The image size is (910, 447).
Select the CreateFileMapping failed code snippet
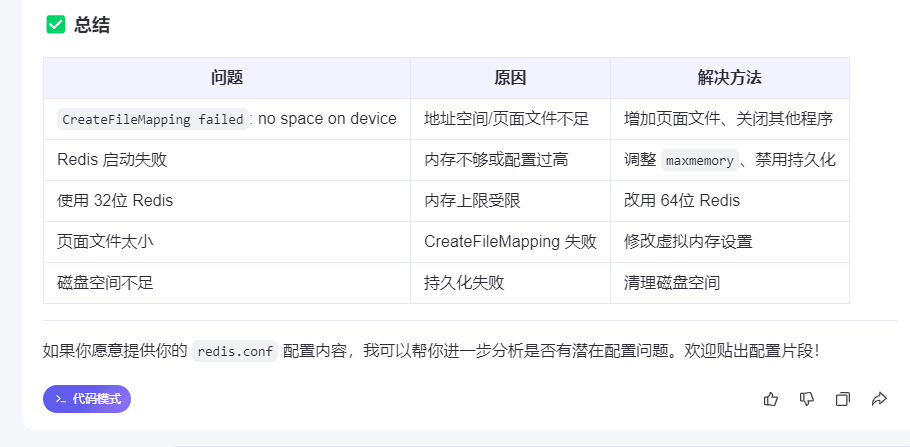(153, 119)
